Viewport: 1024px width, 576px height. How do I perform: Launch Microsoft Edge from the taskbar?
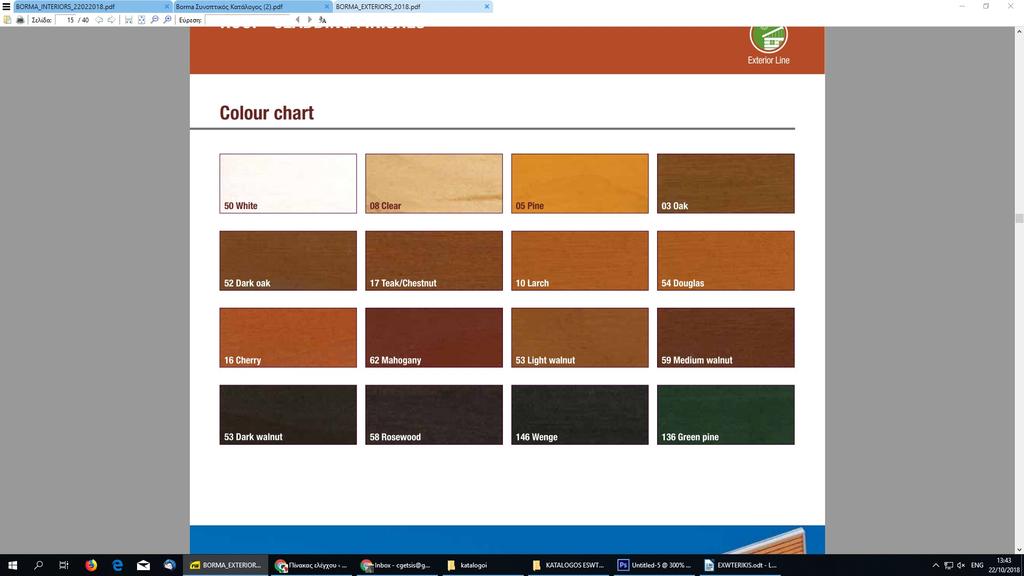tap(117, 566)
